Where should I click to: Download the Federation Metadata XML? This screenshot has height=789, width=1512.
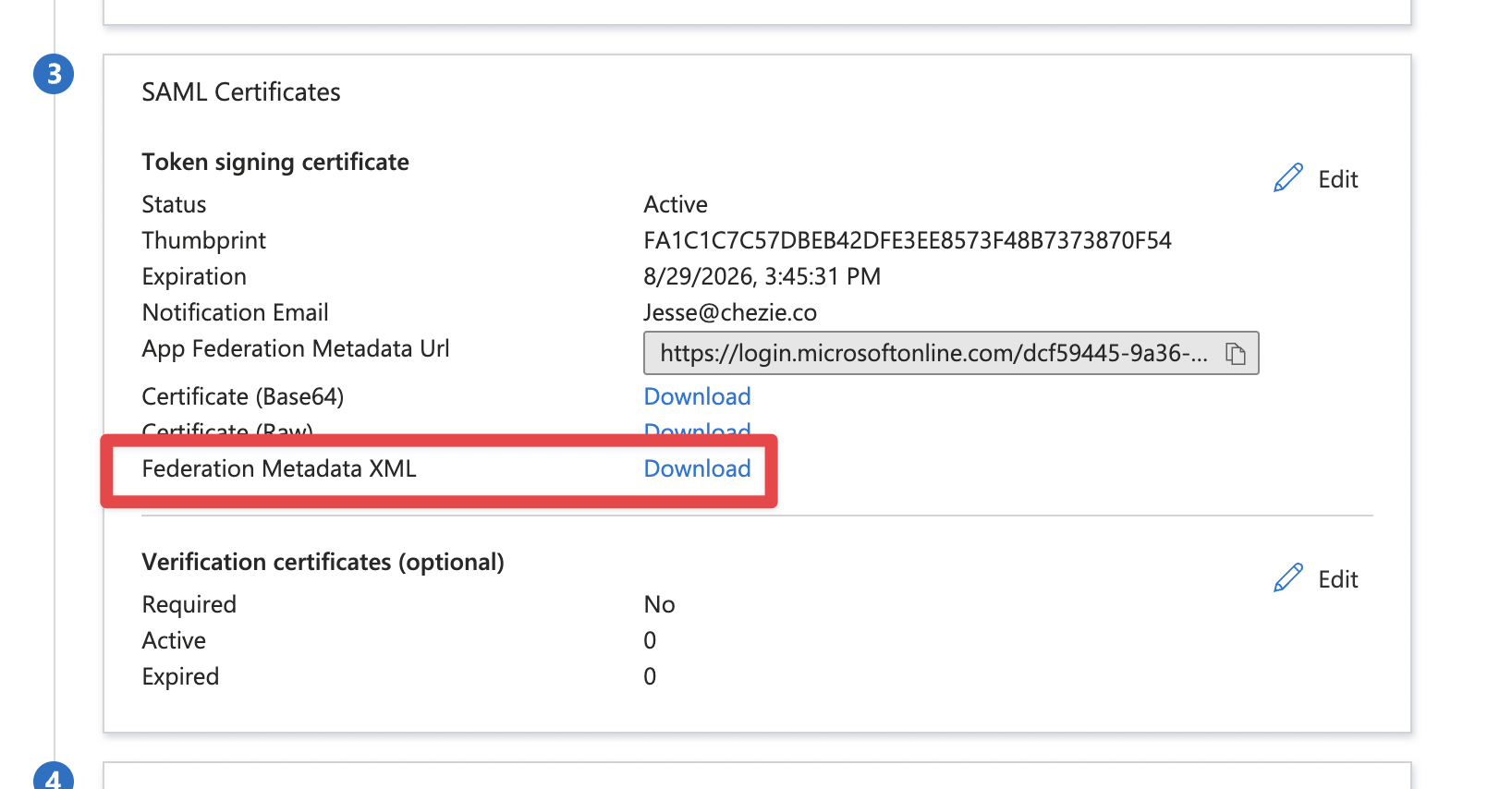tap(697, 468)
